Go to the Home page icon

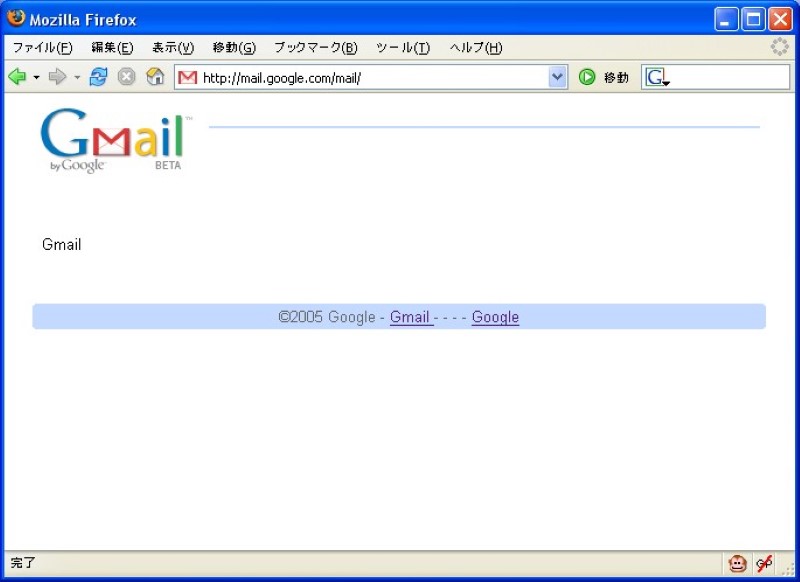[x=155, y=77]
